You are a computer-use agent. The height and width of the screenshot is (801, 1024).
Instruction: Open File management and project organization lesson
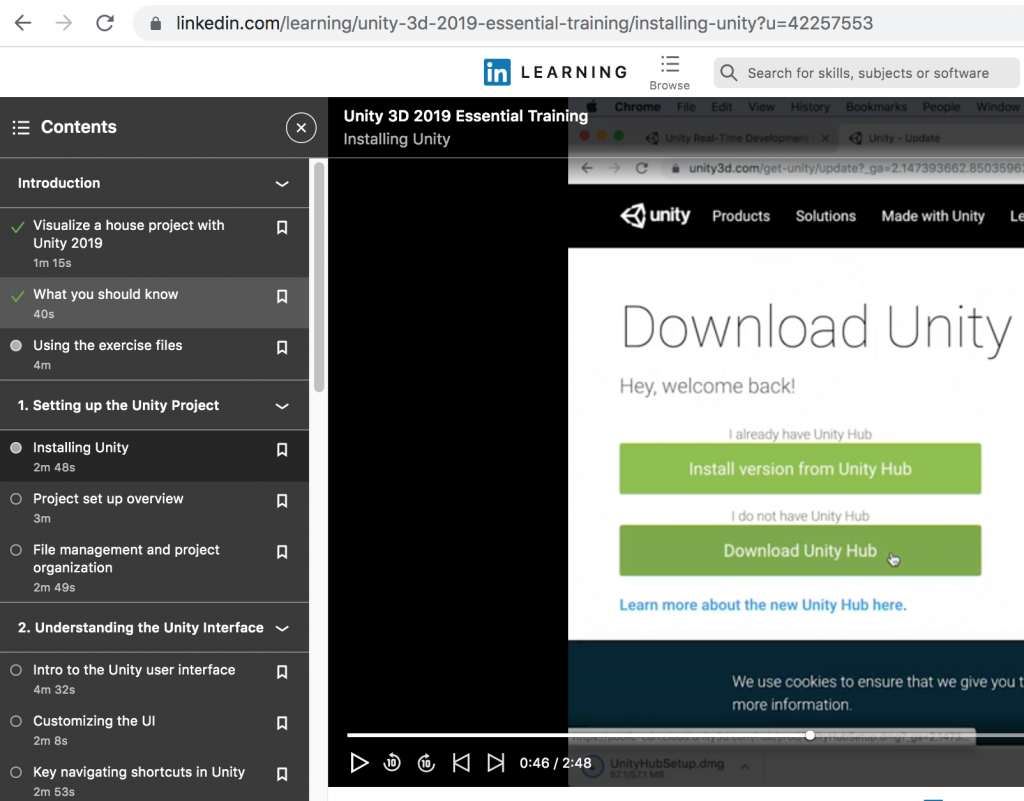tap(126, 559)
